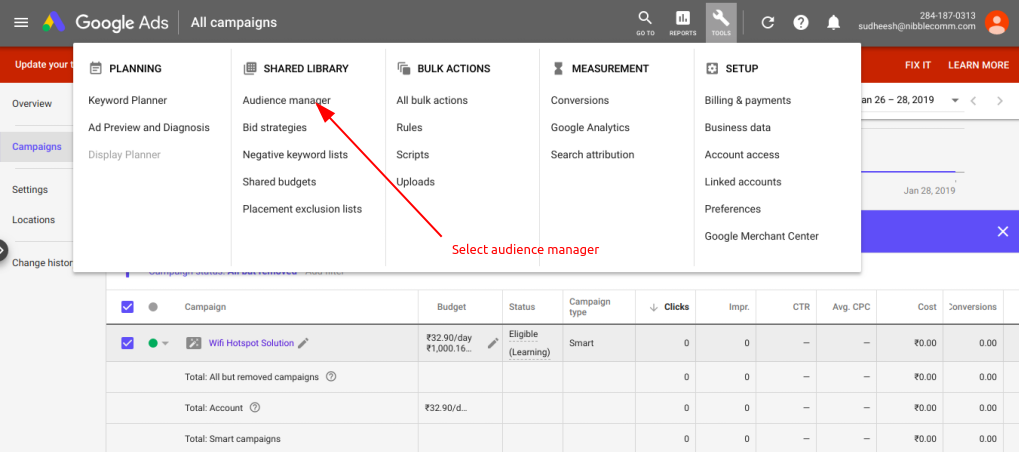Open Billing & payments
The height and width of the screenshot is (452, 1019).
point(748,101)
